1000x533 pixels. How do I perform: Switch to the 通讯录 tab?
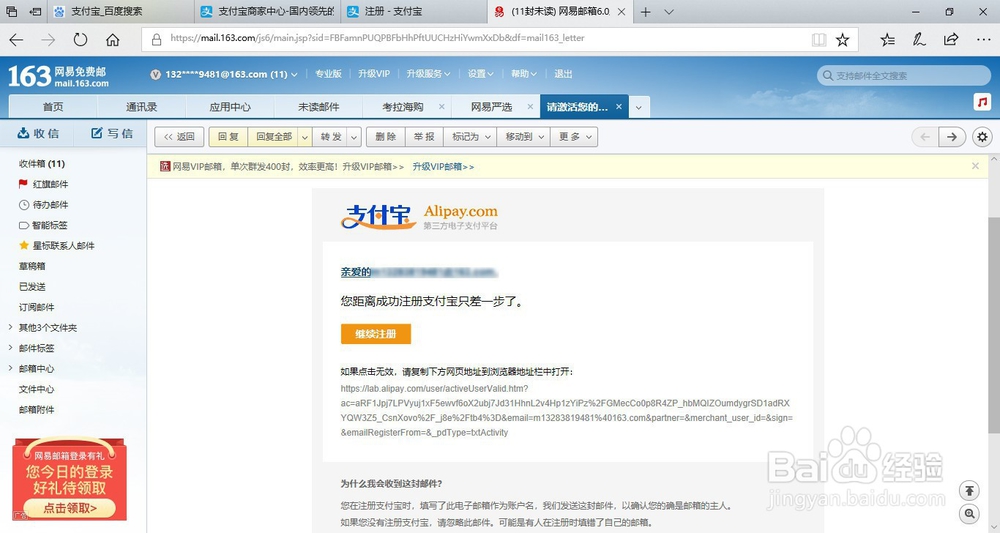point(142,107)
